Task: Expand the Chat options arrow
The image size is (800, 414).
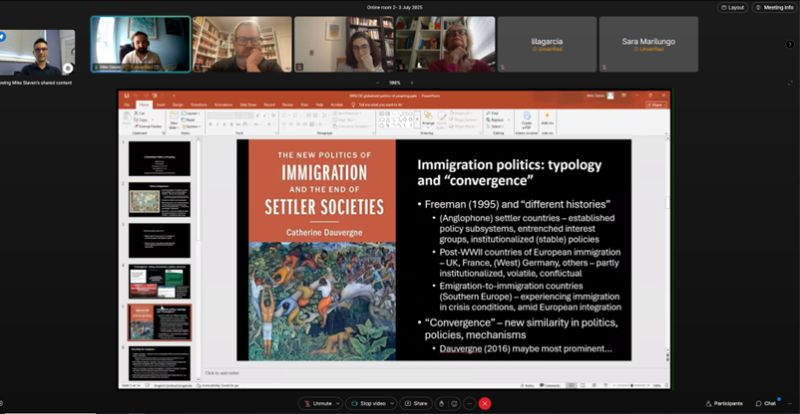Action: tap(783, 403)
